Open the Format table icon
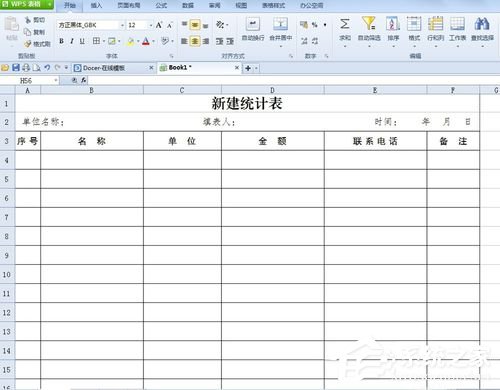This screenshot has width=500, height=390. tap(414, 24)
